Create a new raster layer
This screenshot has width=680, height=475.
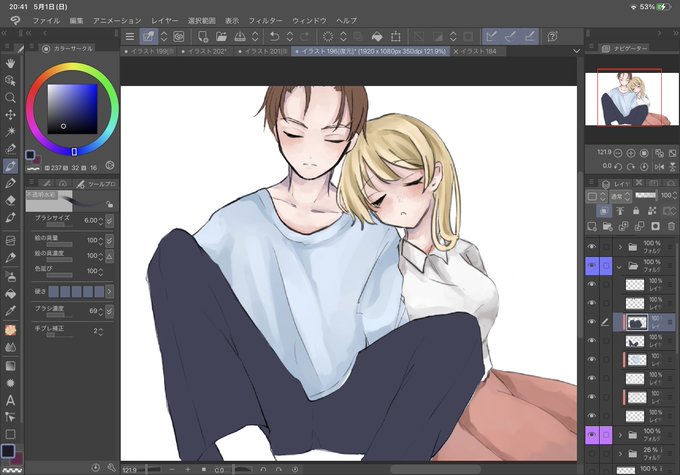tap(592, 226)
